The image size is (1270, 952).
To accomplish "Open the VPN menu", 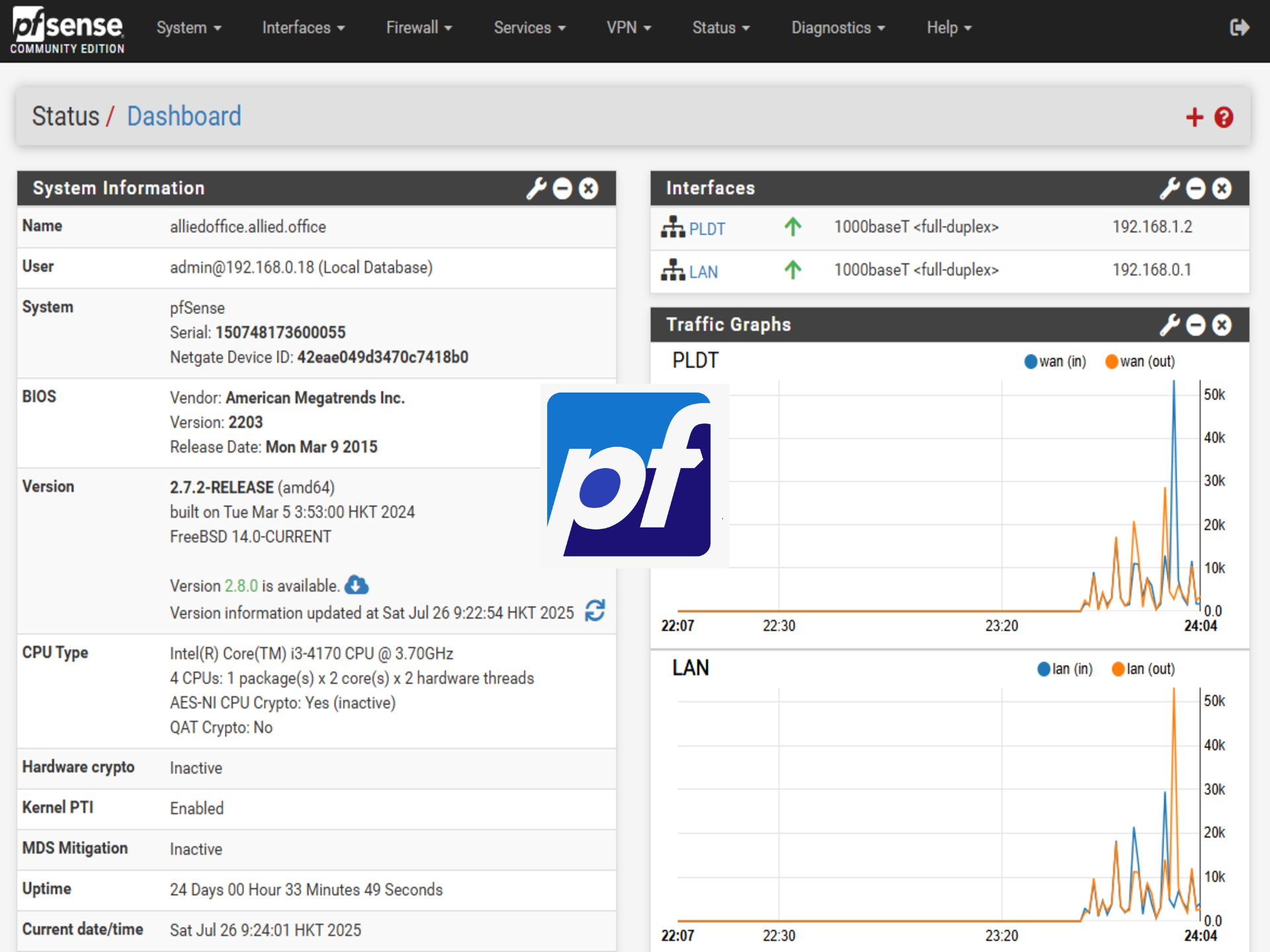I will coord(629,28).
